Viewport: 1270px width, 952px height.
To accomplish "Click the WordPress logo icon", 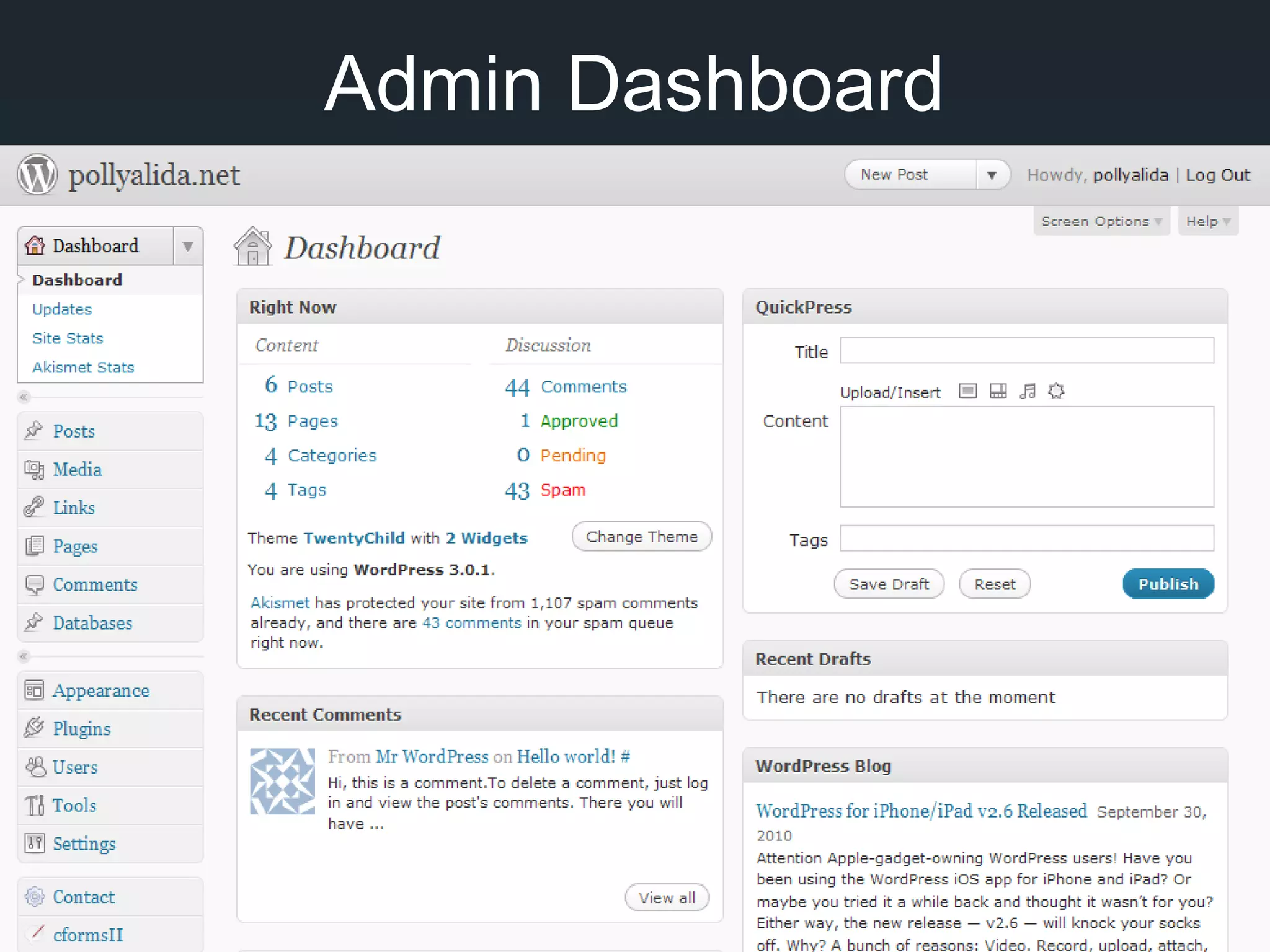I will coord(37,174).
